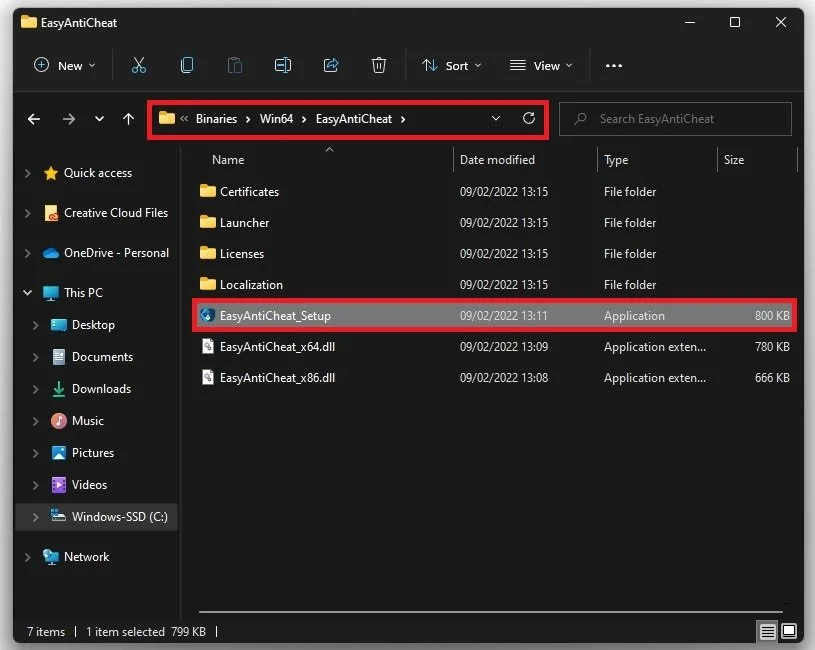Click the Localization folder icon
815x650 pixels.
(207, 284)
